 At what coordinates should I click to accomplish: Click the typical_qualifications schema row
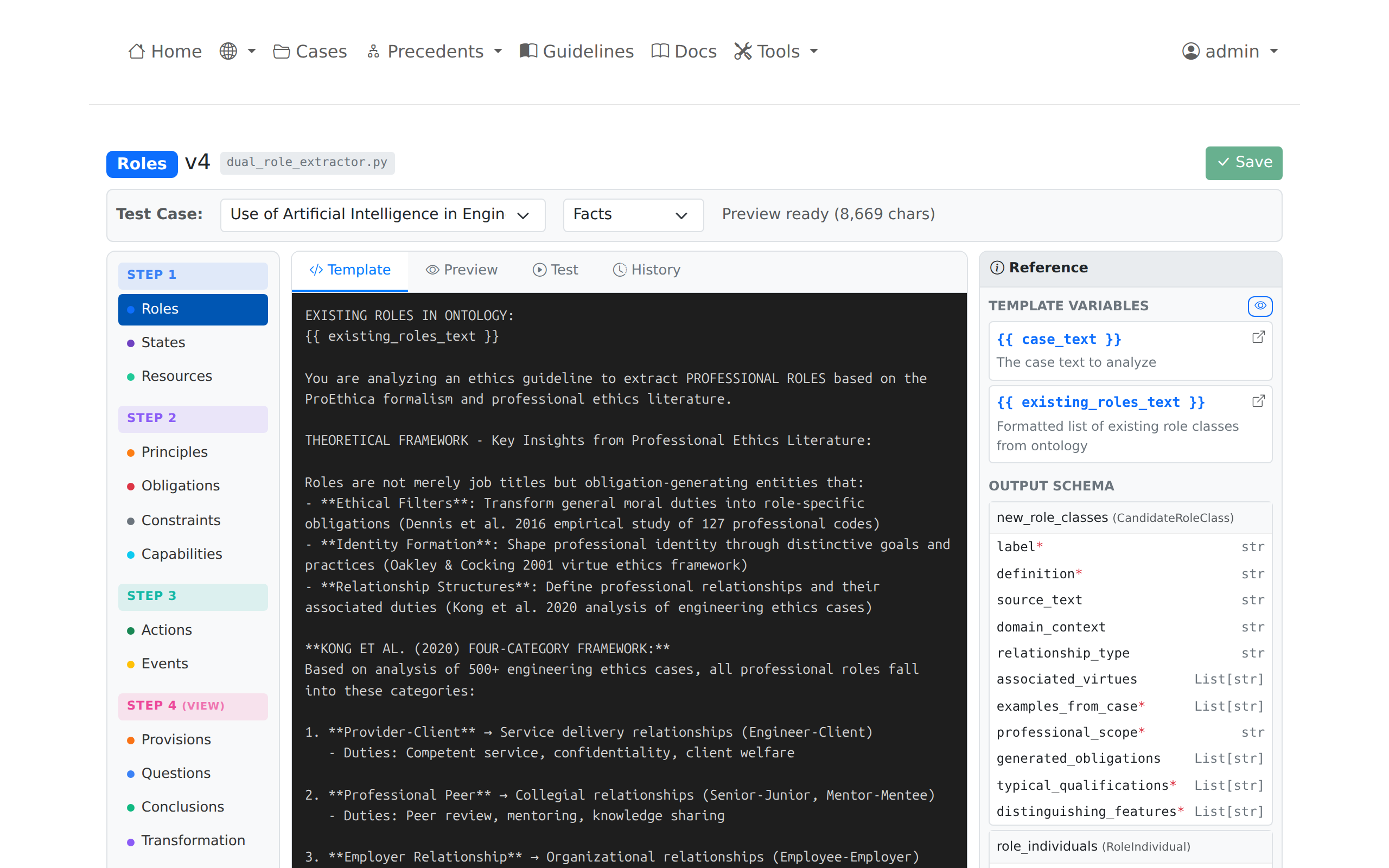click(1130, 786)
